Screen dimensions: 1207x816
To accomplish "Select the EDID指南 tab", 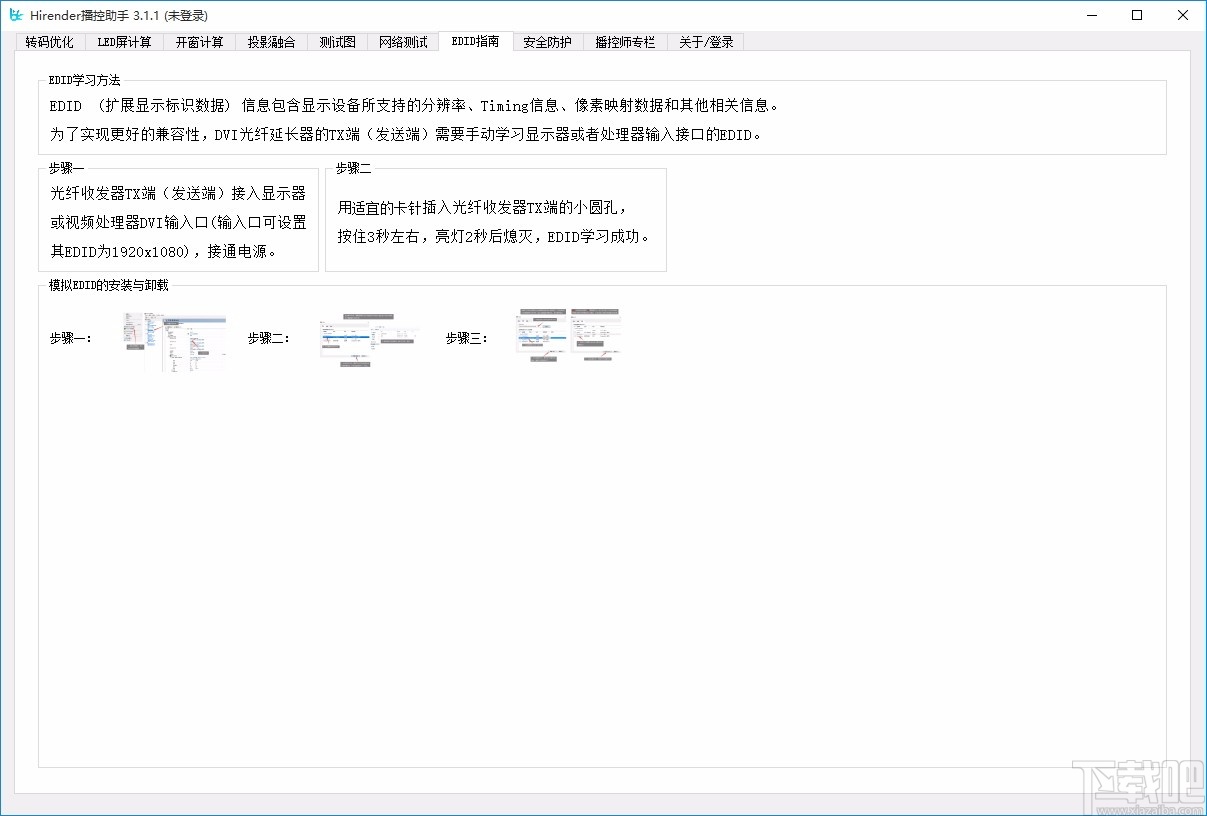I will pos(475,41).
